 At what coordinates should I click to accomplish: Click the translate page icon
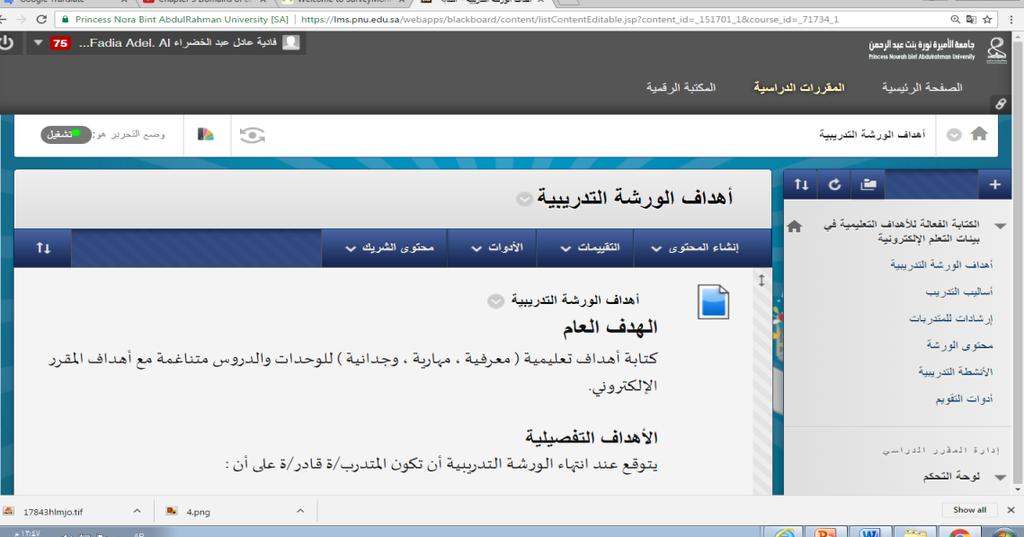[x=971, y=20]
